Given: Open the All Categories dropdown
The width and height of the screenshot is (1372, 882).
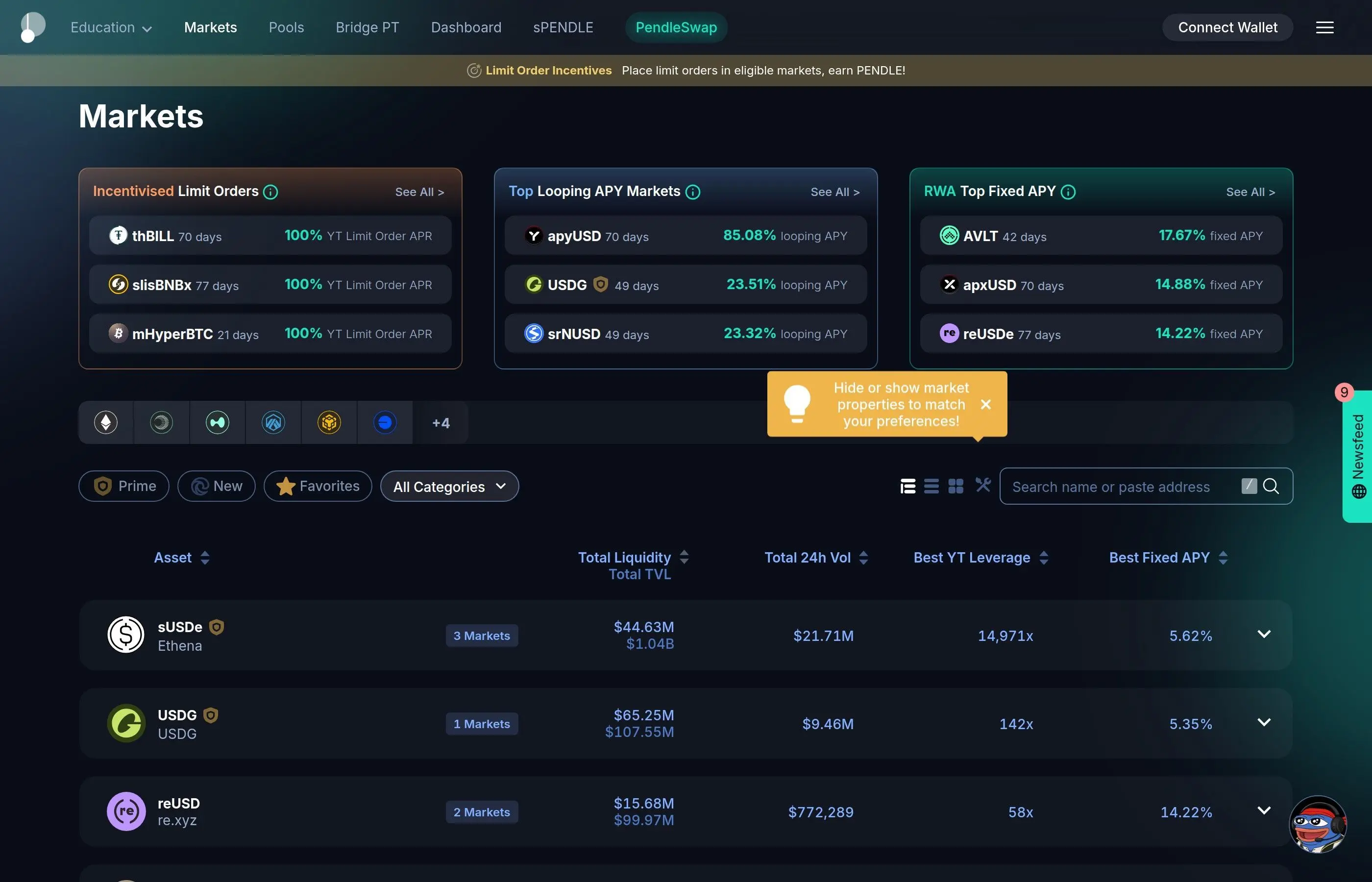Looking at the screenshot, I should (449, 486).
